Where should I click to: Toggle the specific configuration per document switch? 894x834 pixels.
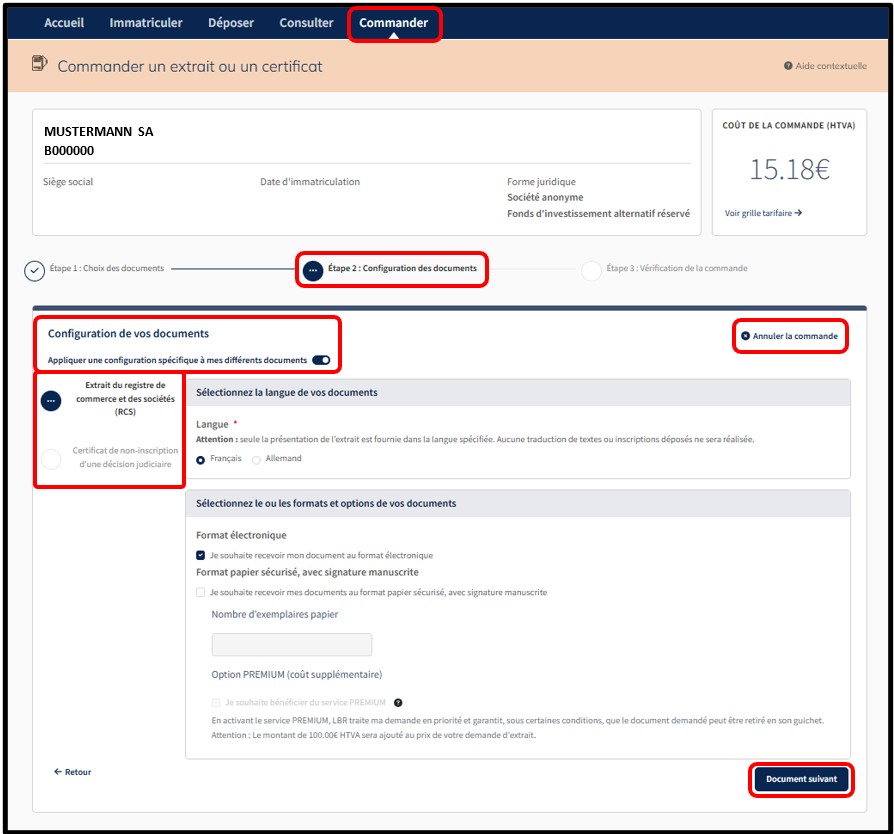(321, 360)
